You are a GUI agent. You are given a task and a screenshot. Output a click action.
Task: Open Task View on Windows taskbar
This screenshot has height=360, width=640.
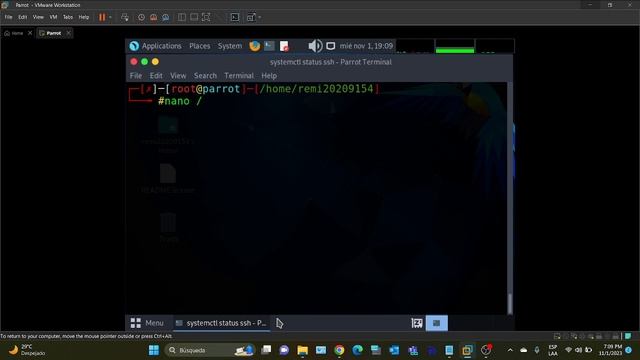[x=266, y=350]
